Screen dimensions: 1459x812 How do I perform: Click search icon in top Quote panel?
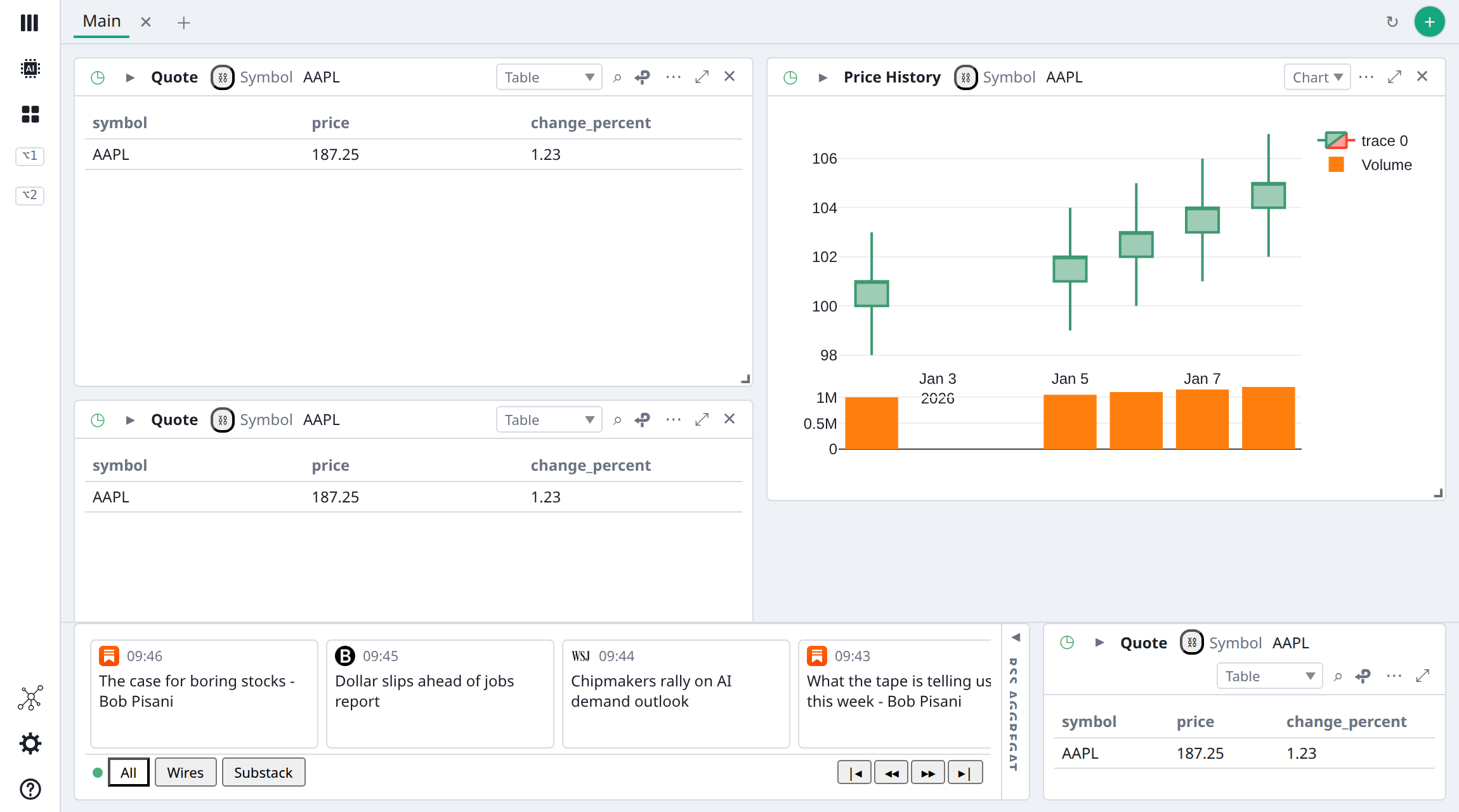[617, 77]
